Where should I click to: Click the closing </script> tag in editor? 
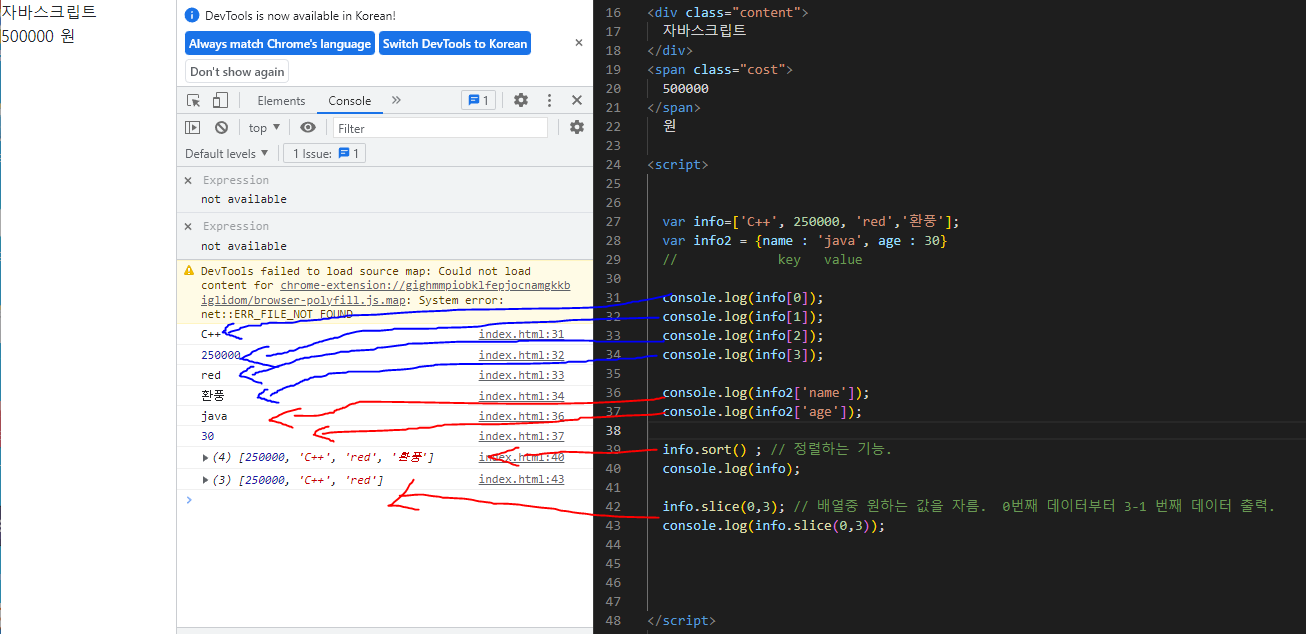click(x=681, y=620)
